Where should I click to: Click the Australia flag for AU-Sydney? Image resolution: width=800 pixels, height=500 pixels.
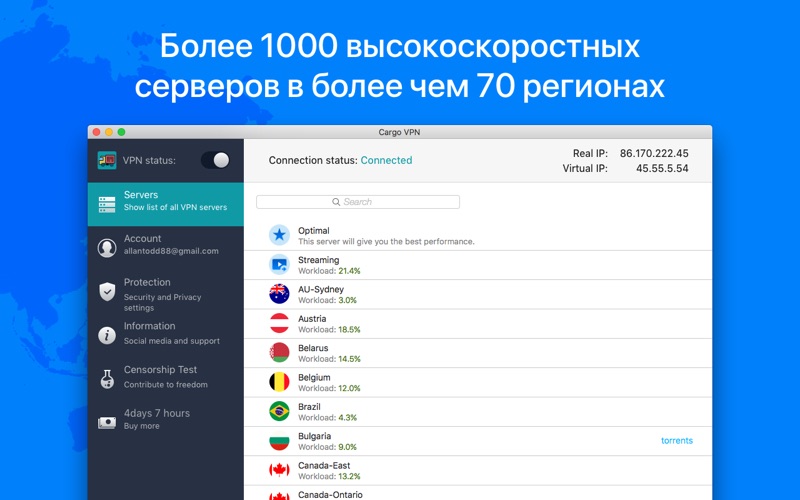(279, 294)
